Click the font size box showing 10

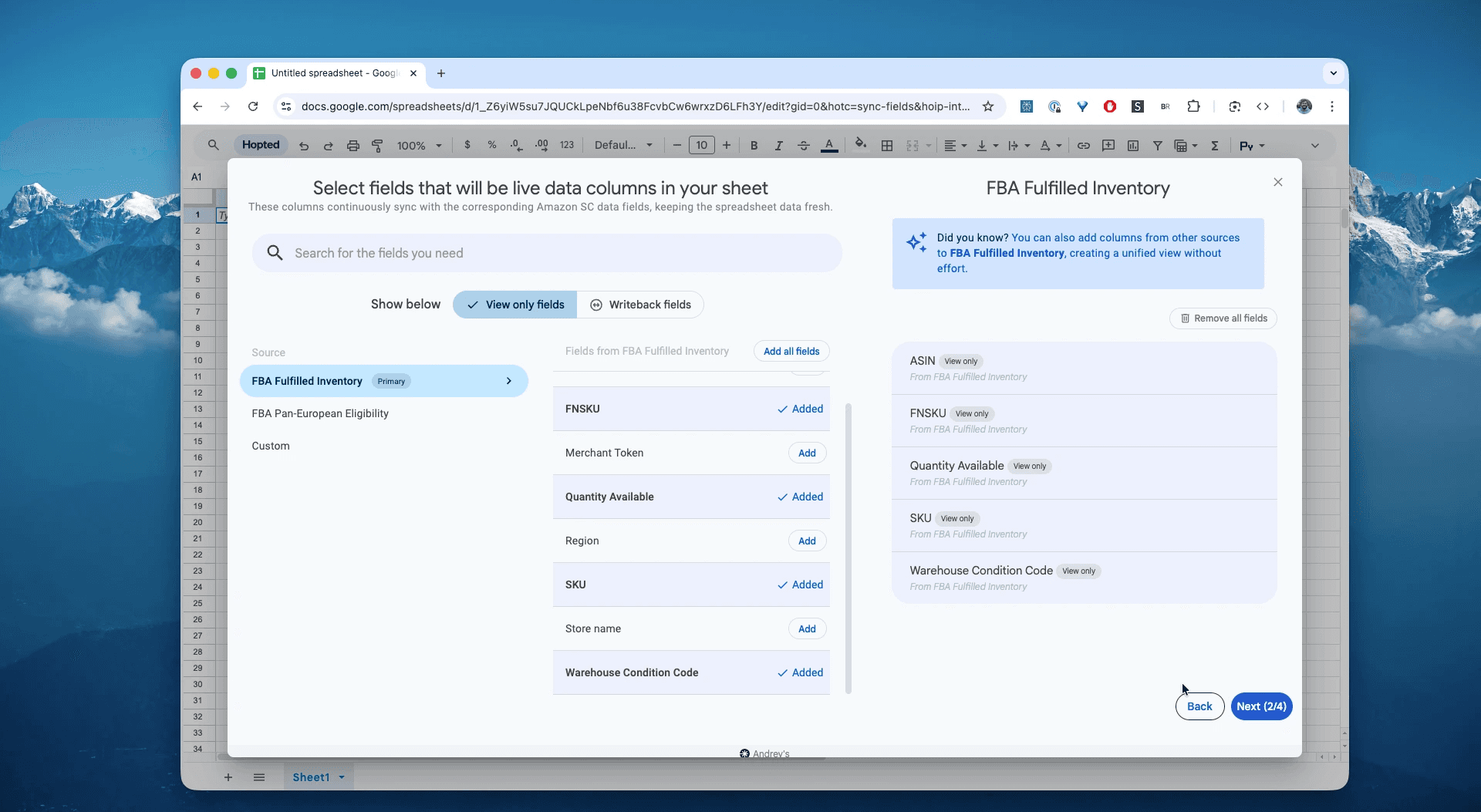[x=701, y=145]
